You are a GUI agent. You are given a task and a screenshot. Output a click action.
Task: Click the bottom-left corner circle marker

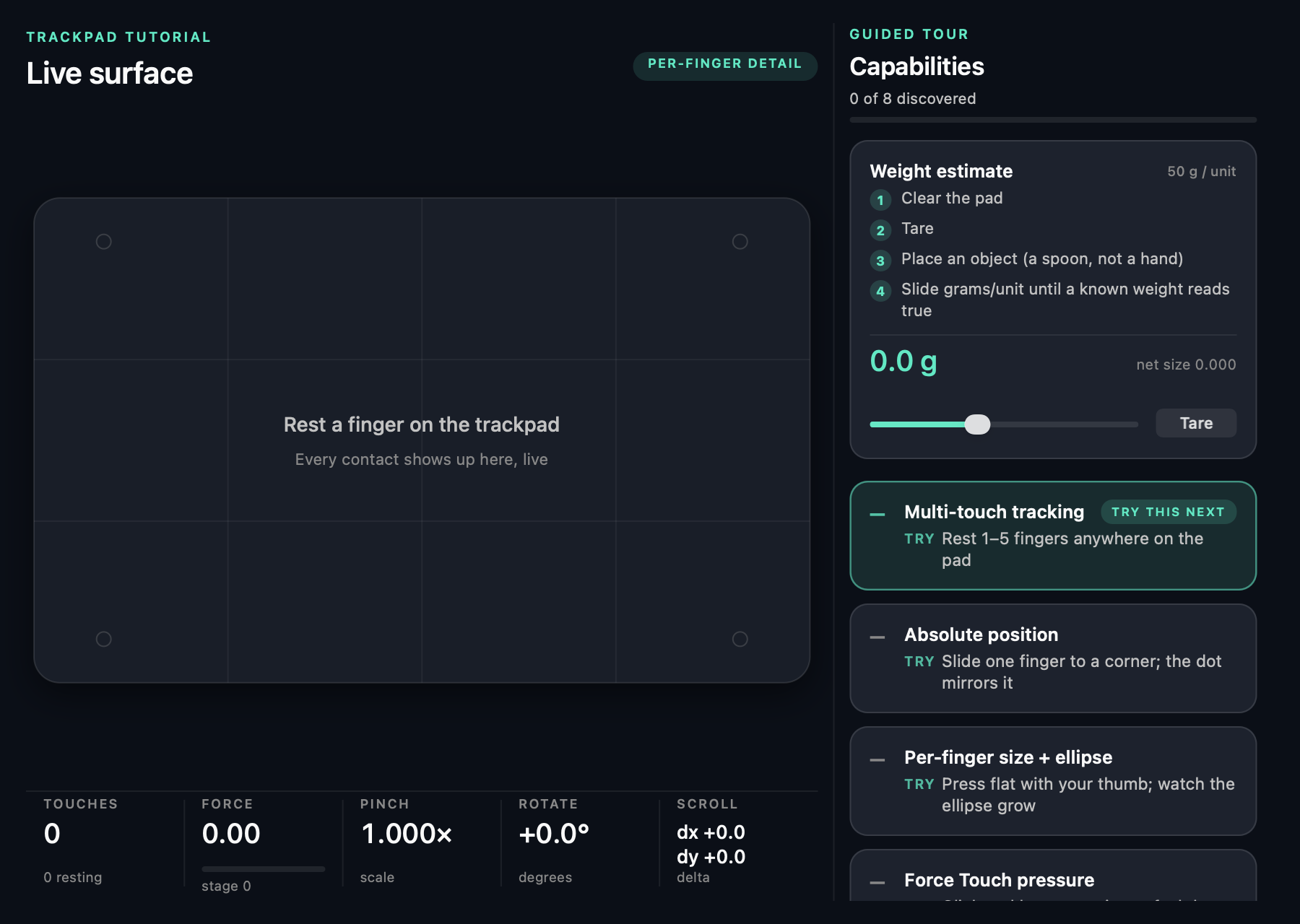104,639
